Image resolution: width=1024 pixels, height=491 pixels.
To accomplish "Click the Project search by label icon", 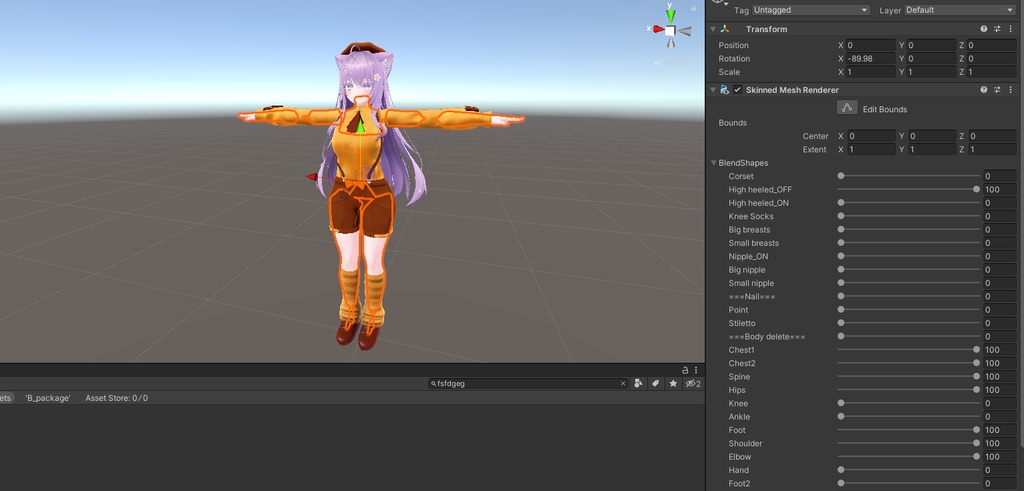I will pos(656,384).
